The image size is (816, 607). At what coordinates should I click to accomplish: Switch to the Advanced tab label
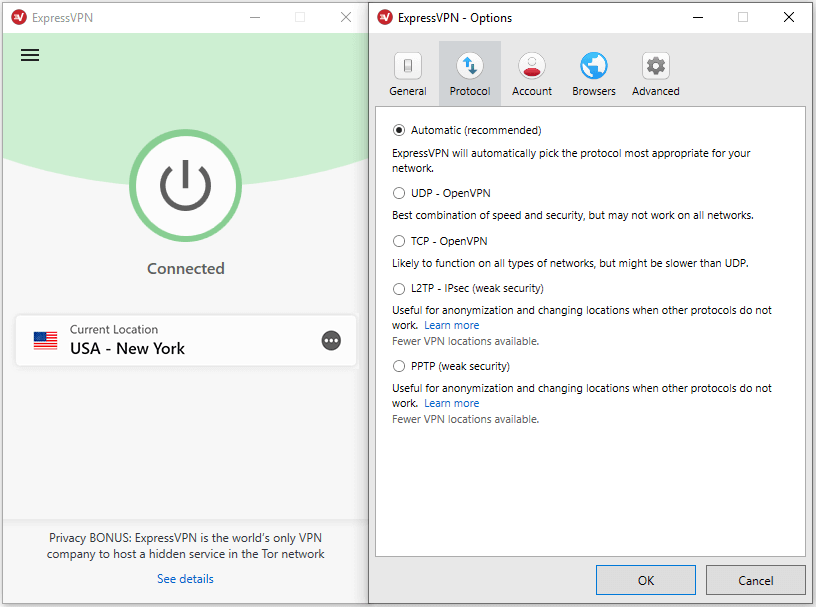(656, 91)
